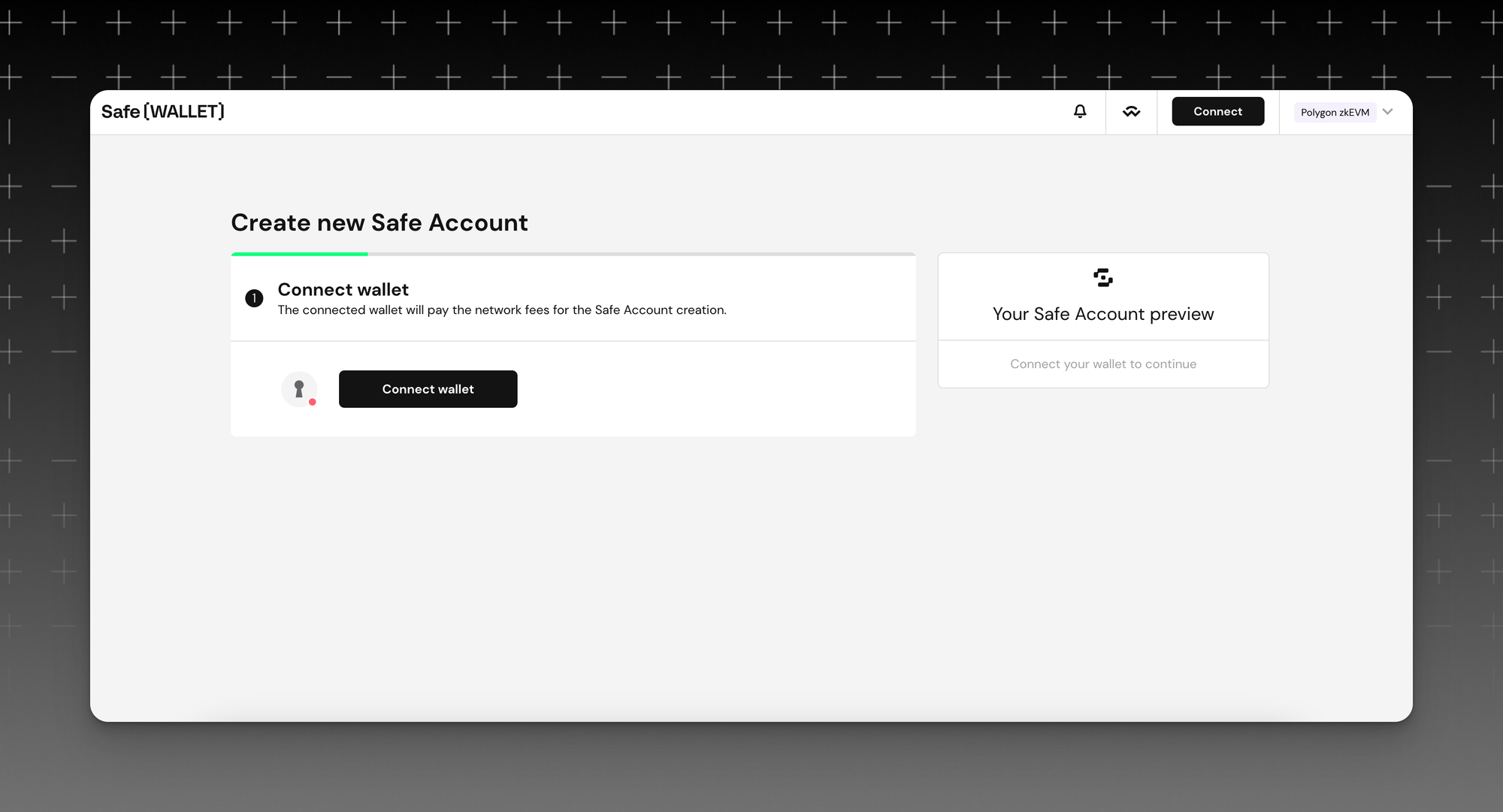
Task: Click the red disconnected status dot
Action: tap(313, 402)
